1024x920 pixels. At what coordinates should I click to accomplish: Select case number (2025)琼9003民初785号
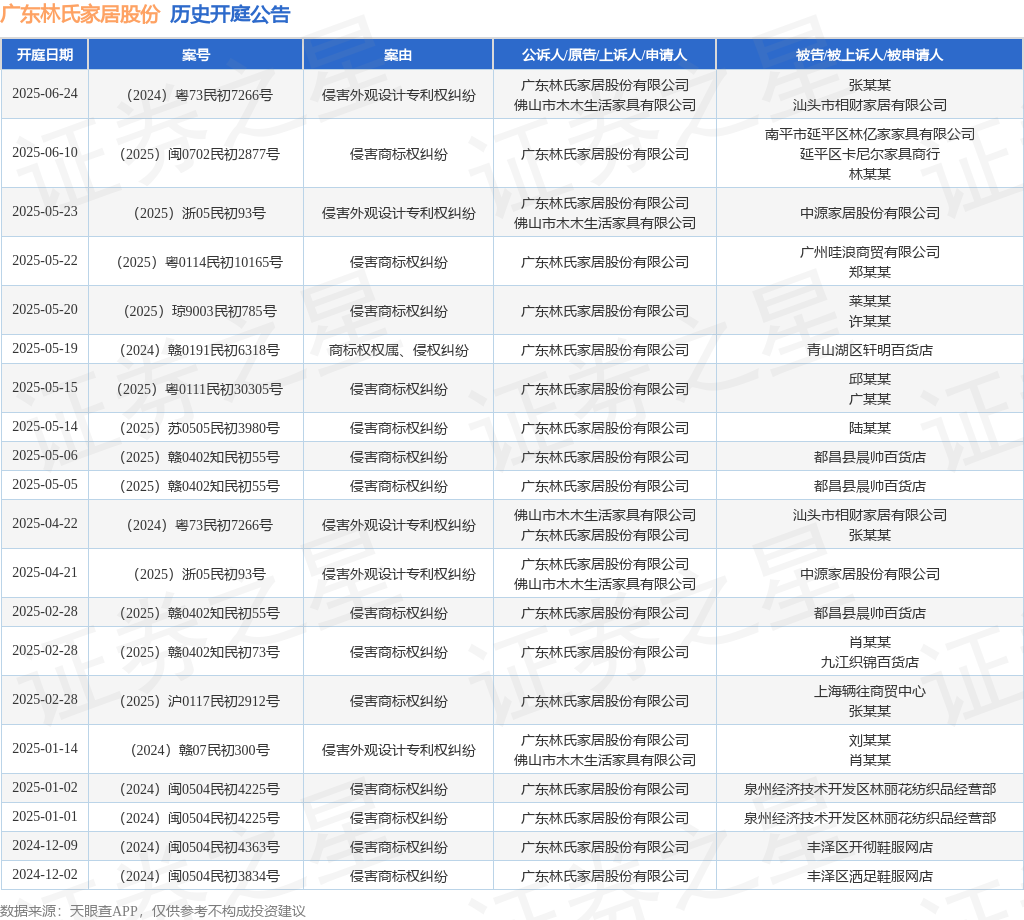click(199, 311)
